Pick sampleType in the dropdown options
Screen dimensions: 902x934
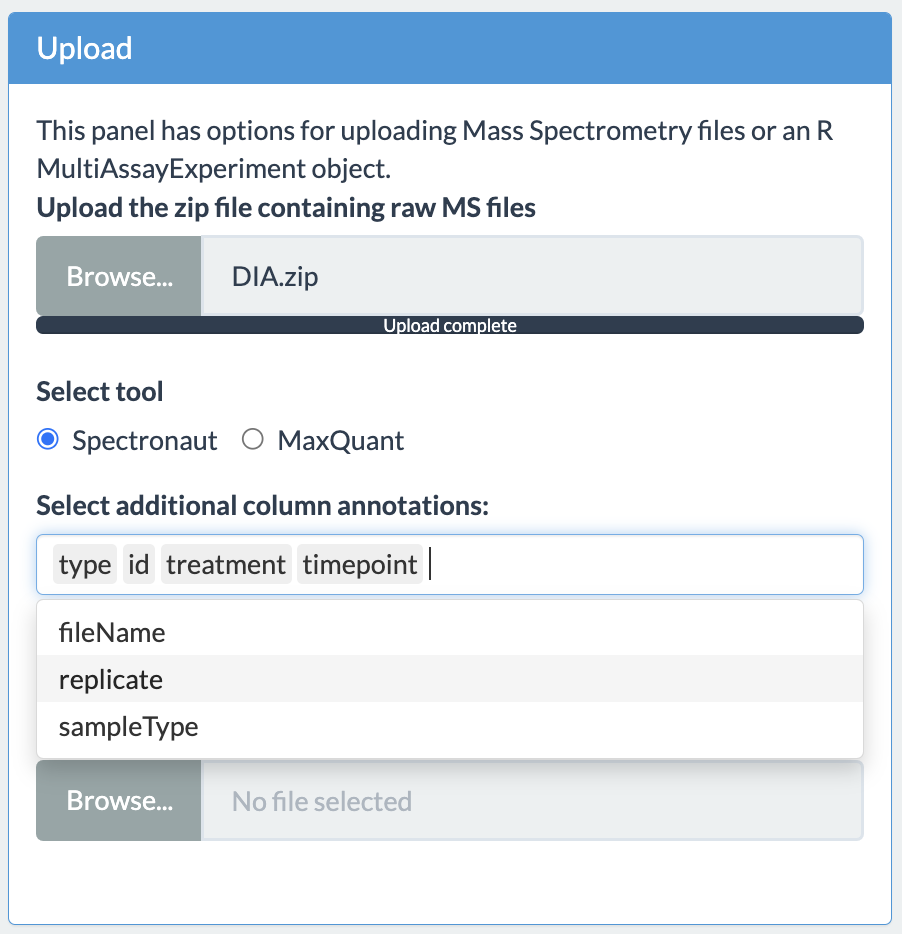(x=450, y=726)
